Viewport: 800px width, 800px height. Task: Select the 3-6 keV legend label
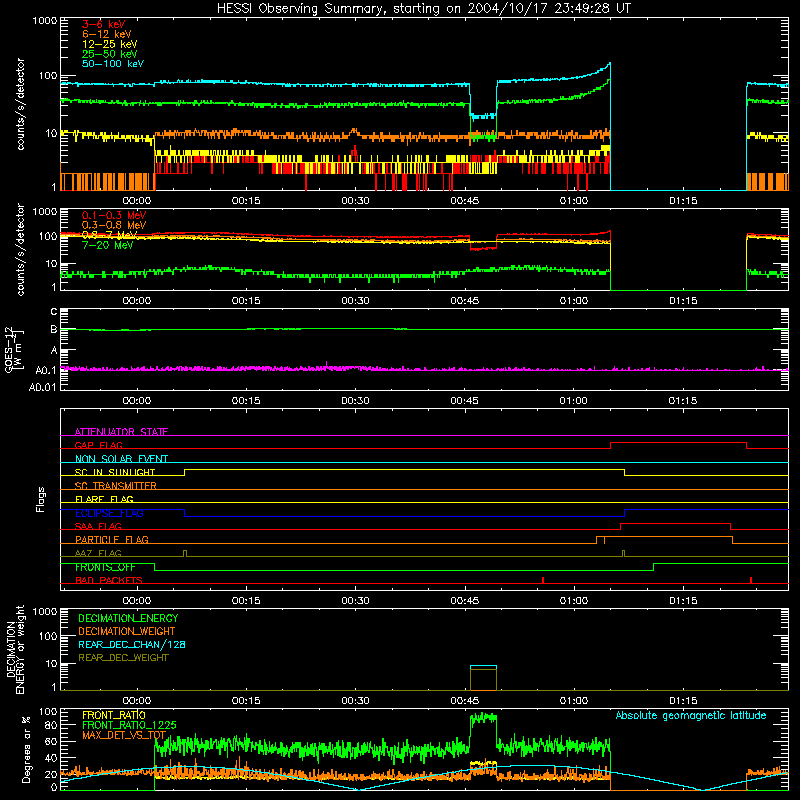pyautogui.click(x=103, y=24)
